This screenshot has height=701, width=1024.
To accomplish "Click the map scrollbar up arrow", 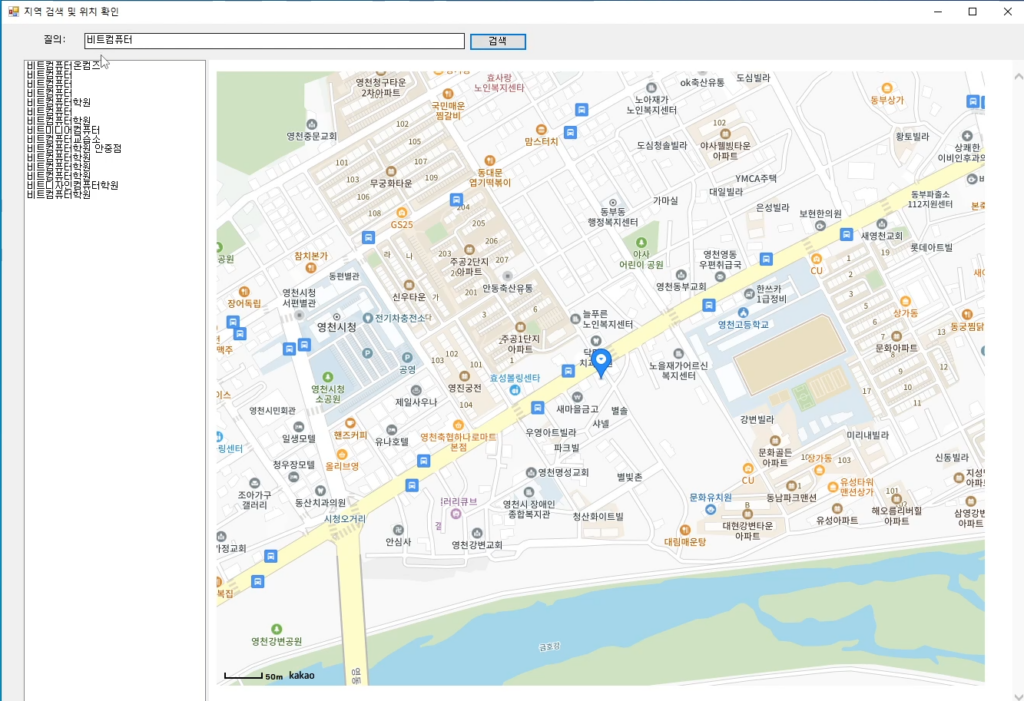I will [x=1018, y=76].
